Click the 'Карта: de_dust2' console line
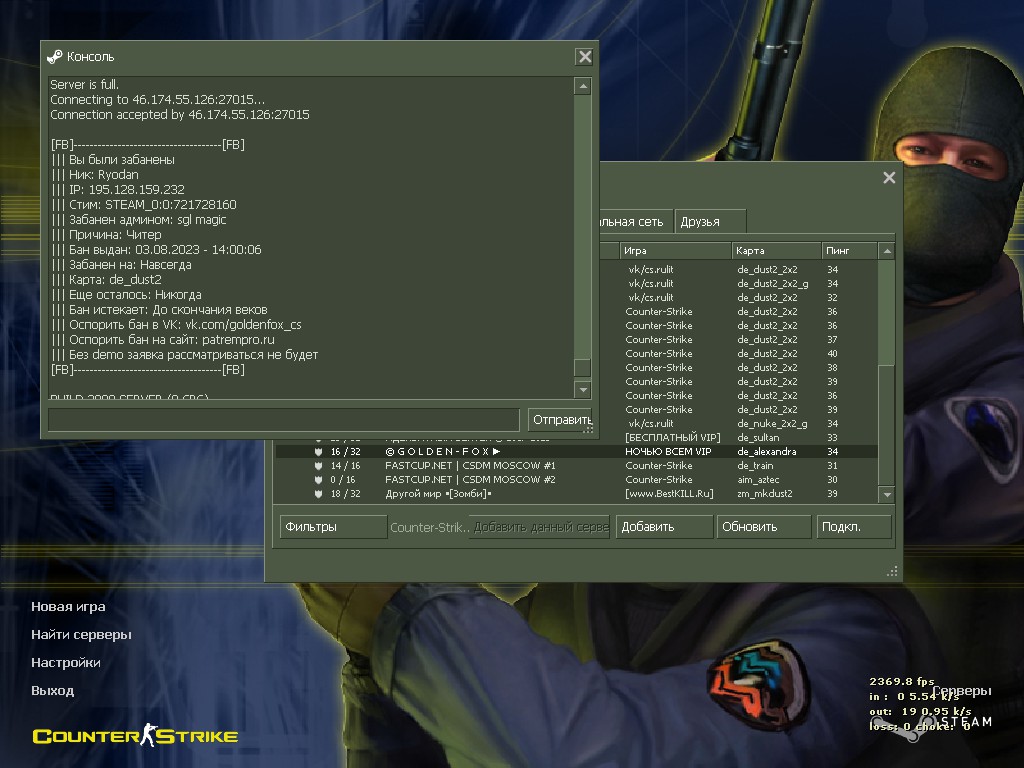This screenshot has width=1024, height=768. [106, 280]
